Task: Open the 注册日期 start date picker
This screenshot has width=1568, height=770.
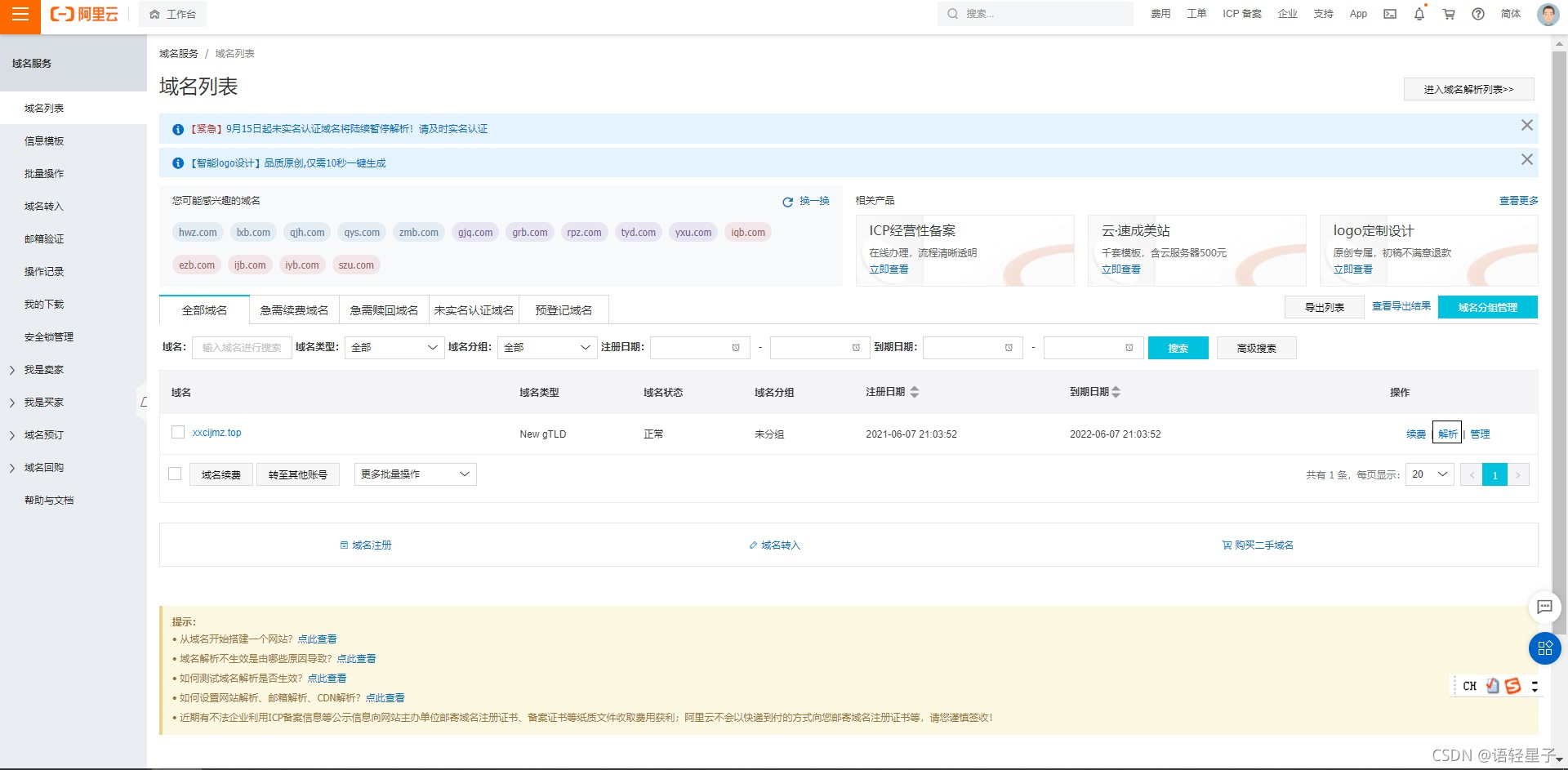Action: click(700, 348)
